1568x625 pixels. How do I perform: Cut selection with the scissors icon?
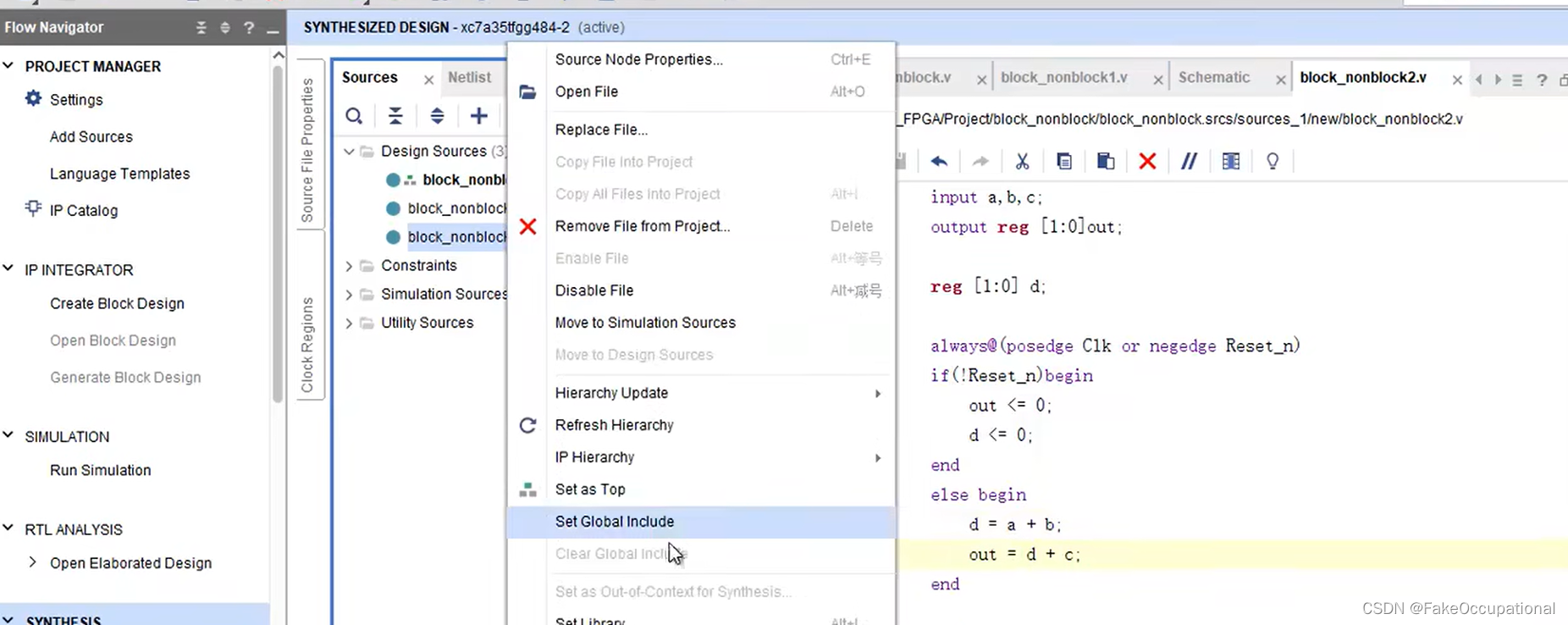tap(1022, 161)
